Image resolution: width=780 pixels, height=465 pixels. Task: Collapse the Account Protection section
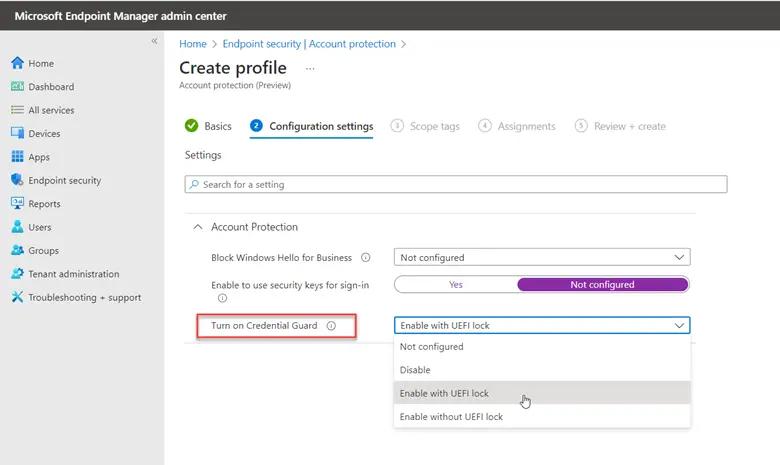click(x=198, y=227)
